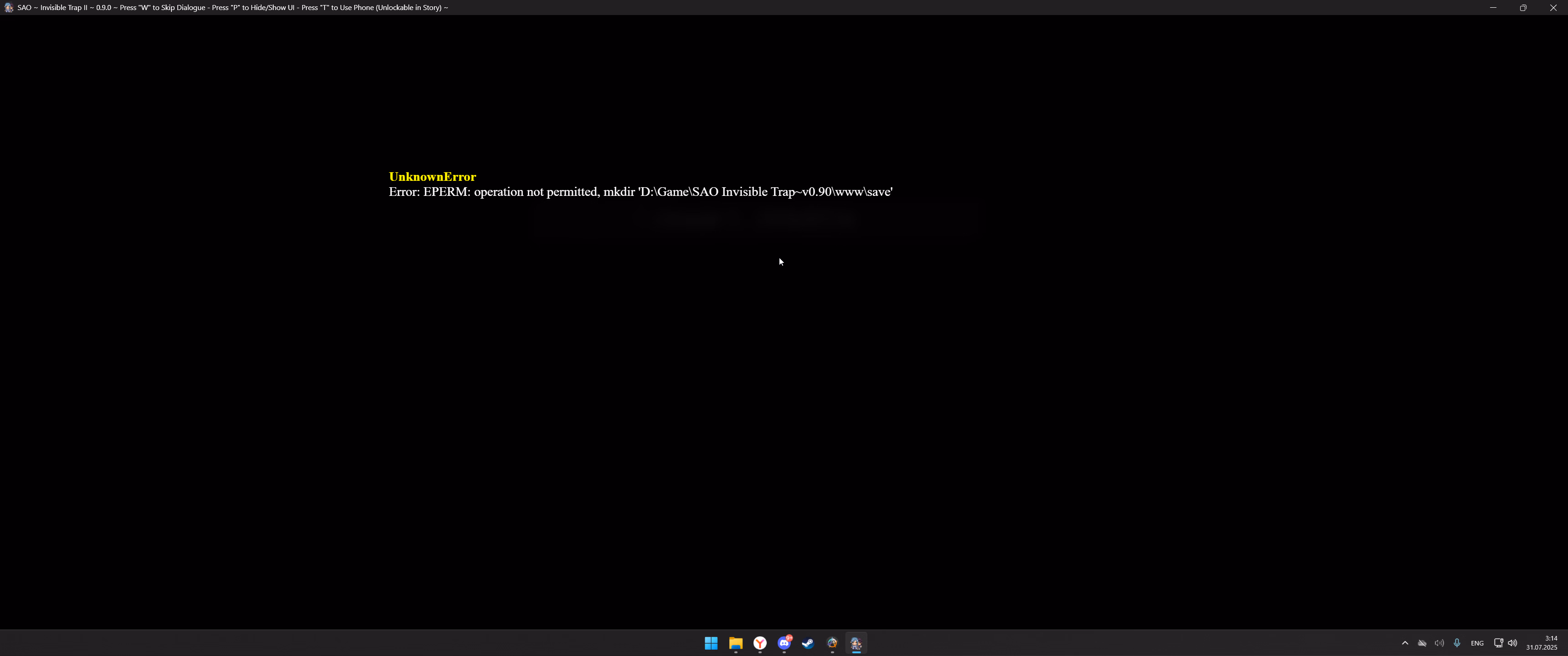Close the SAO Invisible Trap window
Viewport: 1568px width, 656px height.
pos(1553,8)
